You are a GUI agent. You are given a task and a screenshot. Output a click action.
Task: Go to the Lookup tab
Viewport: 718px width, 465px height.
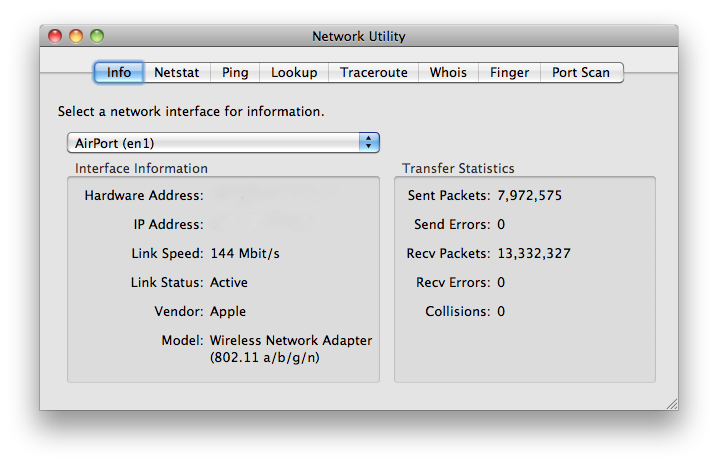(294, 72)
